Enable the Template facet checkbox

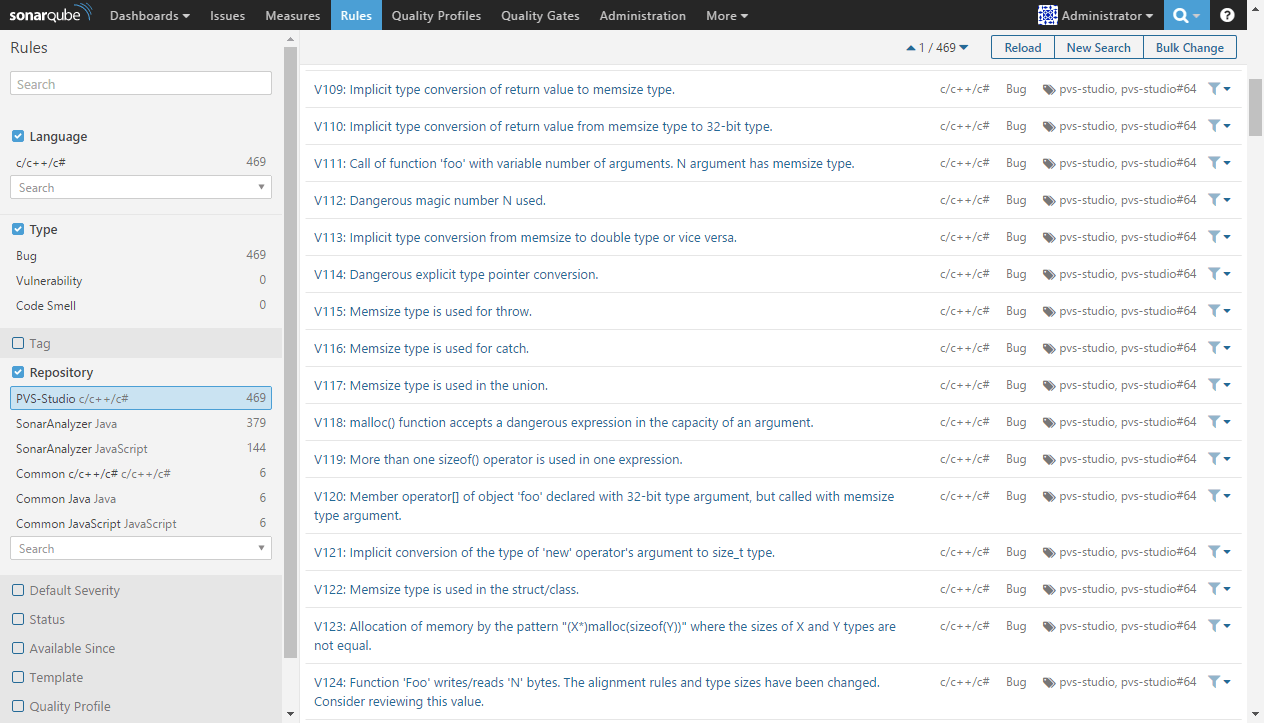18,677
